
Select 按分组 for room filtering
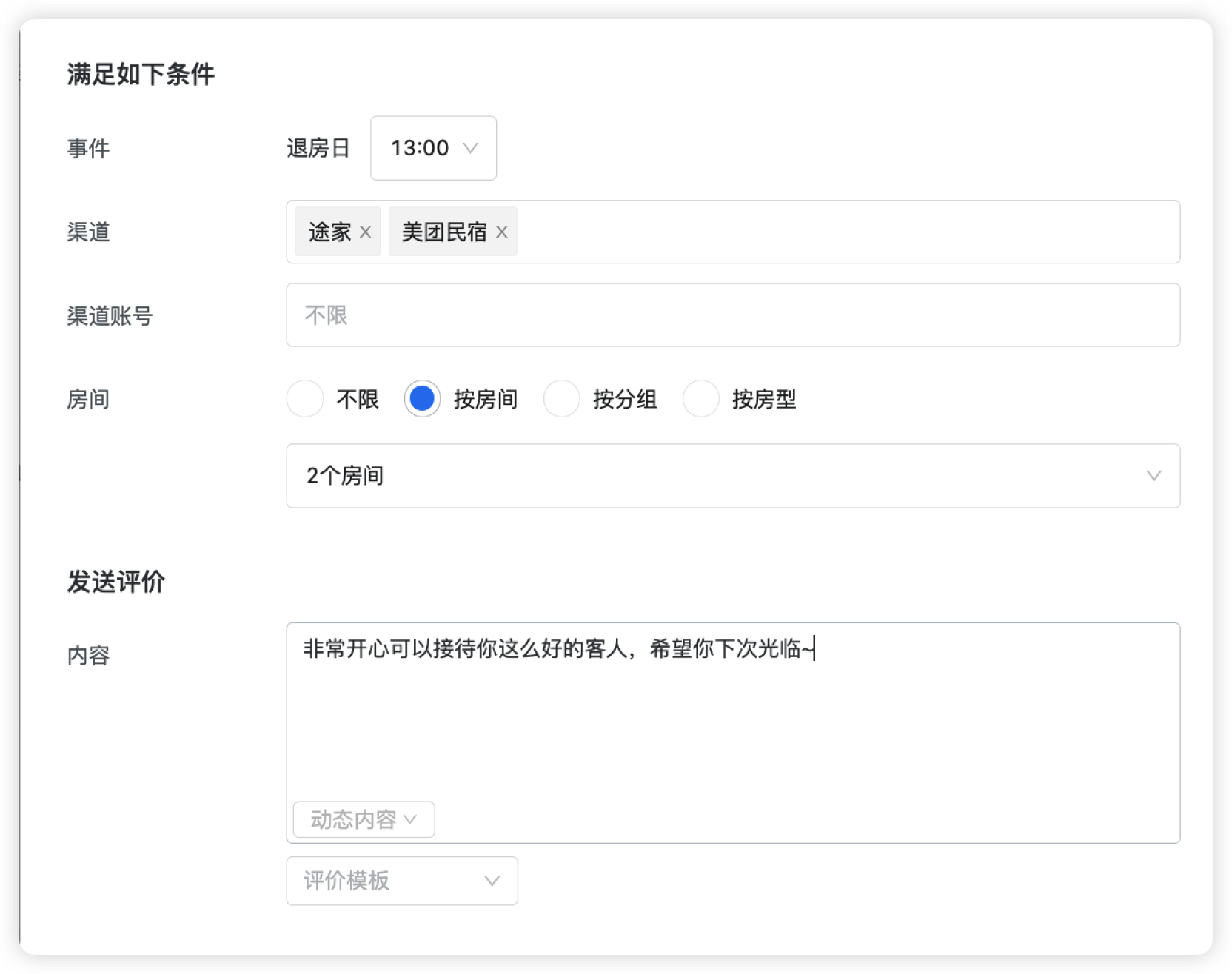[x=563, y=398]
